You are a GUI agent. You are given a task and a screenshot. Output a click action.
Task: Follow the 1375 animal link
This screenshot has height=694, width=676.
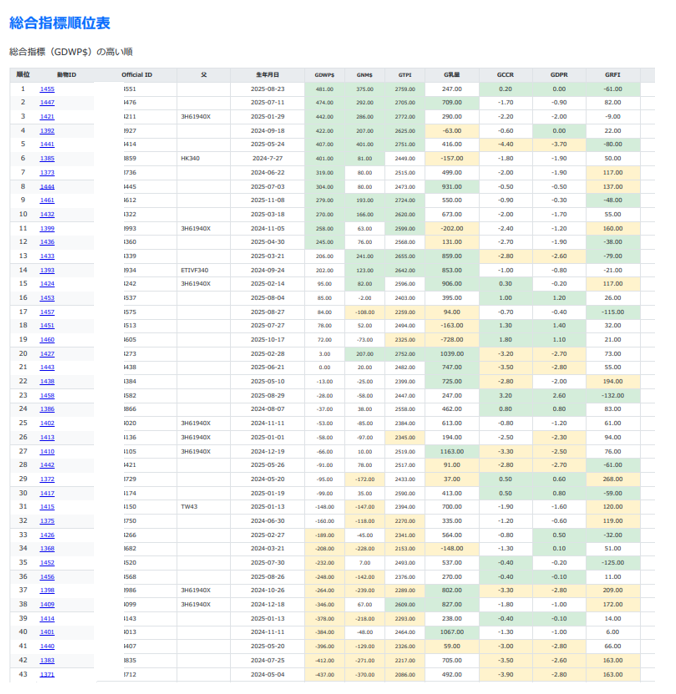(47, 521)
